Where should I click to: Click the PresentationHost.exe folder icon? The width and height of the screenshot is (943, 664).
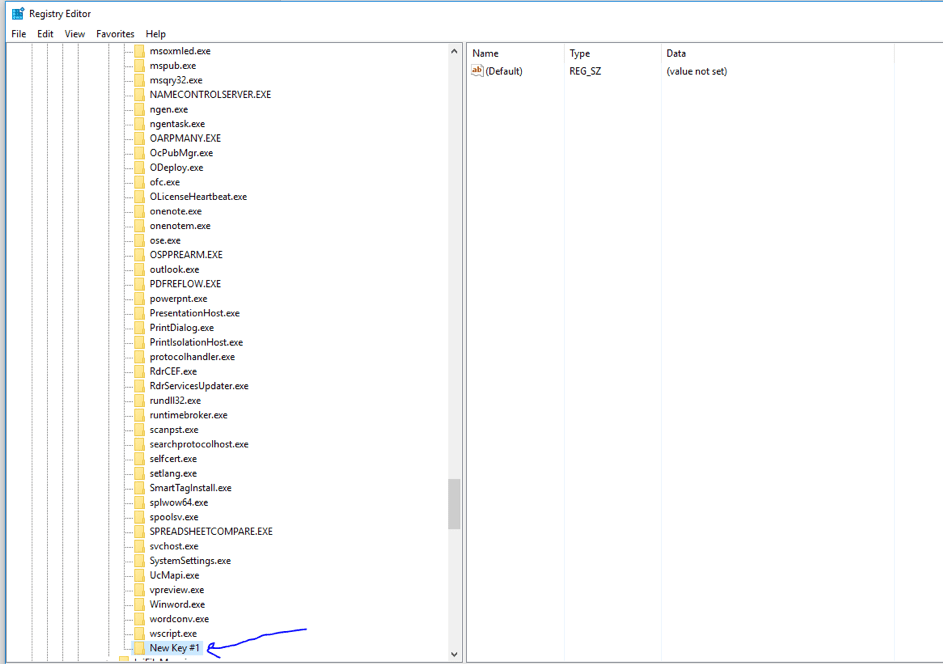click(x=140, y=313)
